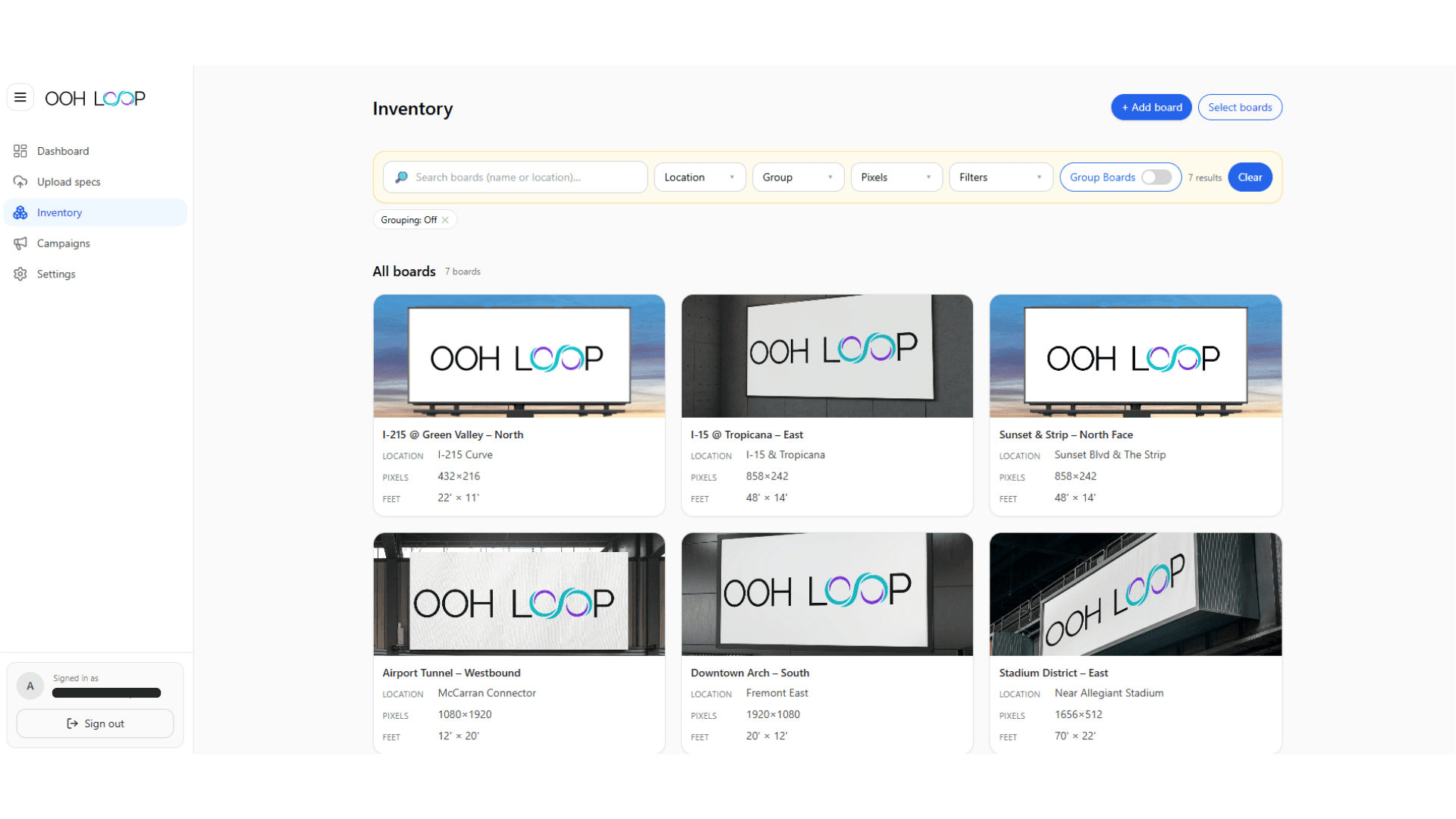
Task: Select the Dashboard sidebar icon
Action: pos(20,151)
